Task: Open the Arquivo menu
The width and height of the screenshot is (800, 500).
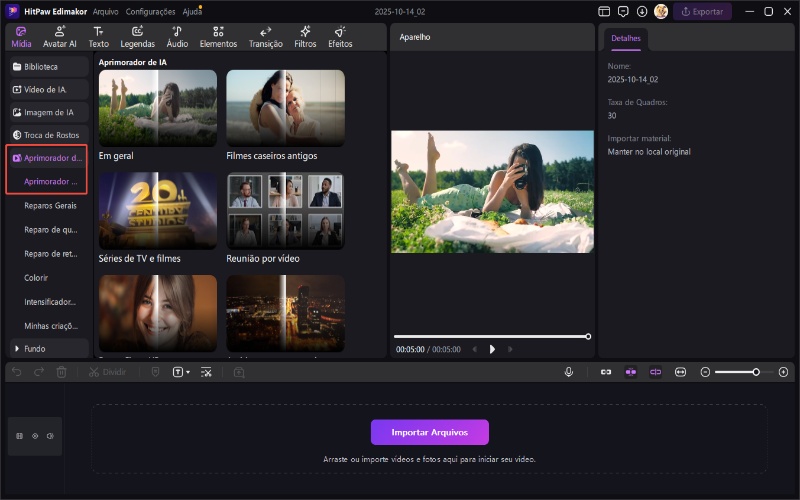Action: (104, 12)
